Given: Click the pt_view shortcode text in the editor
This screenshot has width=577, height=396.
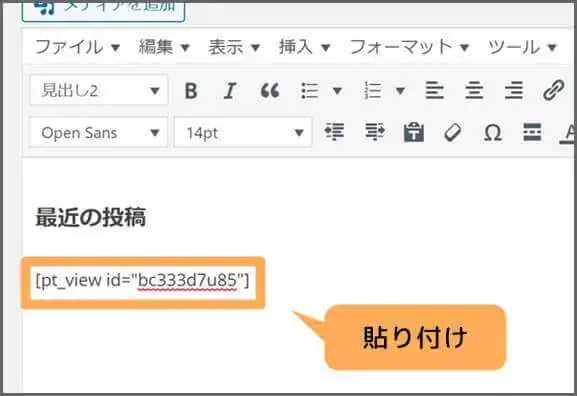Looking at the screenshot, I should click(142, 281).
